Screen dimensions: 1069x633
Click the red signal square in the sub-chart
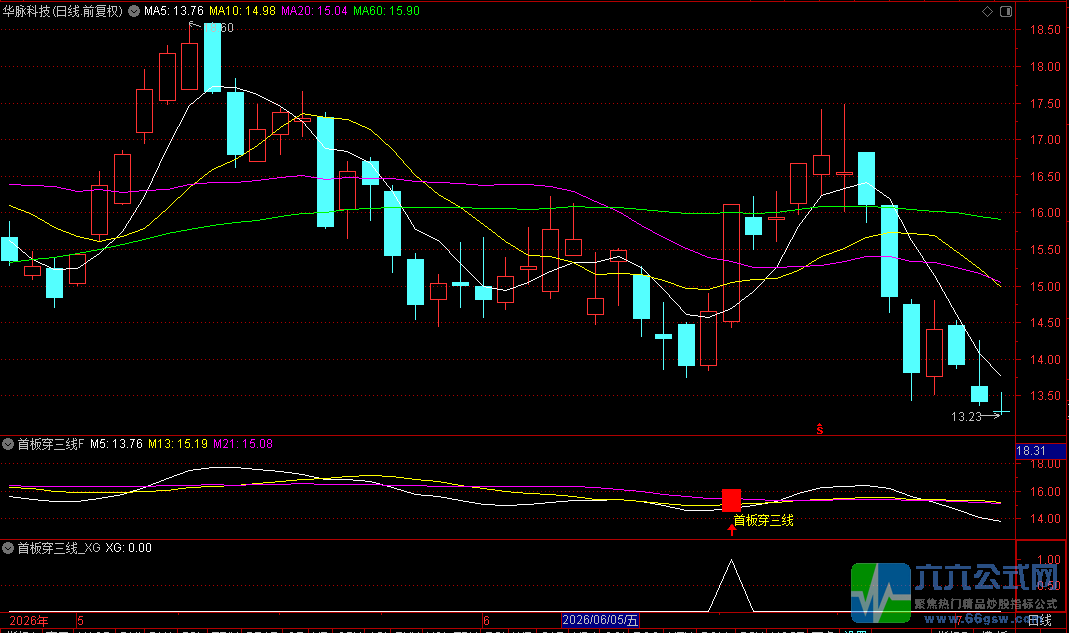(x=732, y=500)
